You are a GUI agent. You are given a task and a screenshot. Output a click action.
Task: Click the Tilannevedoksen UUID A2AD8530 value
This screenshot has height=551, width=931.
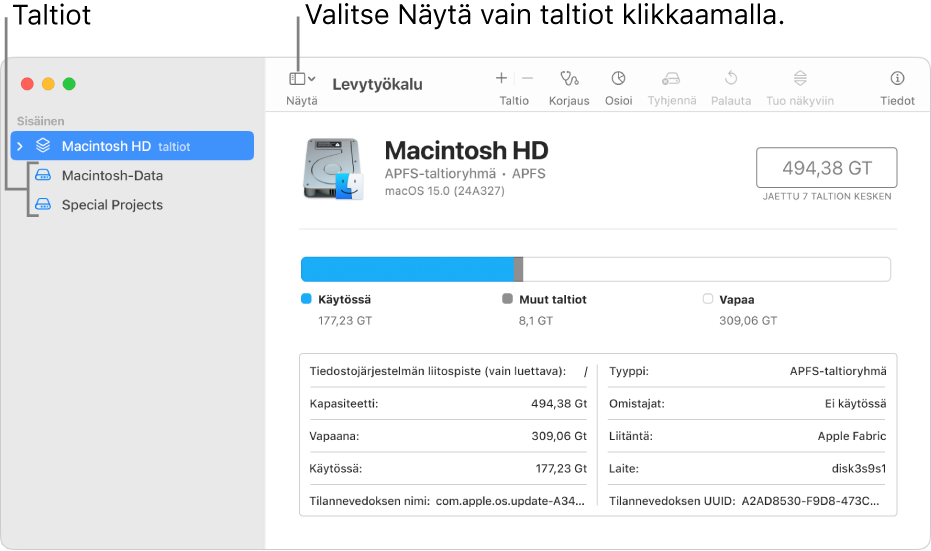[x=810, y=501]
